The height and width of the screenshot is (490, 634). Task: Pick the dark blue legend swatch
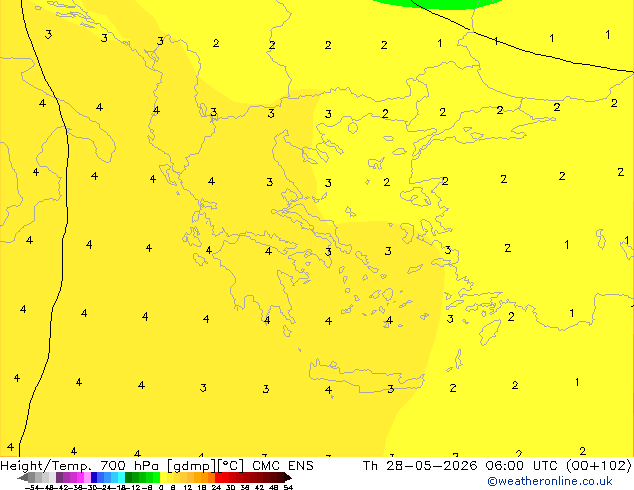(x=94, y=477)
